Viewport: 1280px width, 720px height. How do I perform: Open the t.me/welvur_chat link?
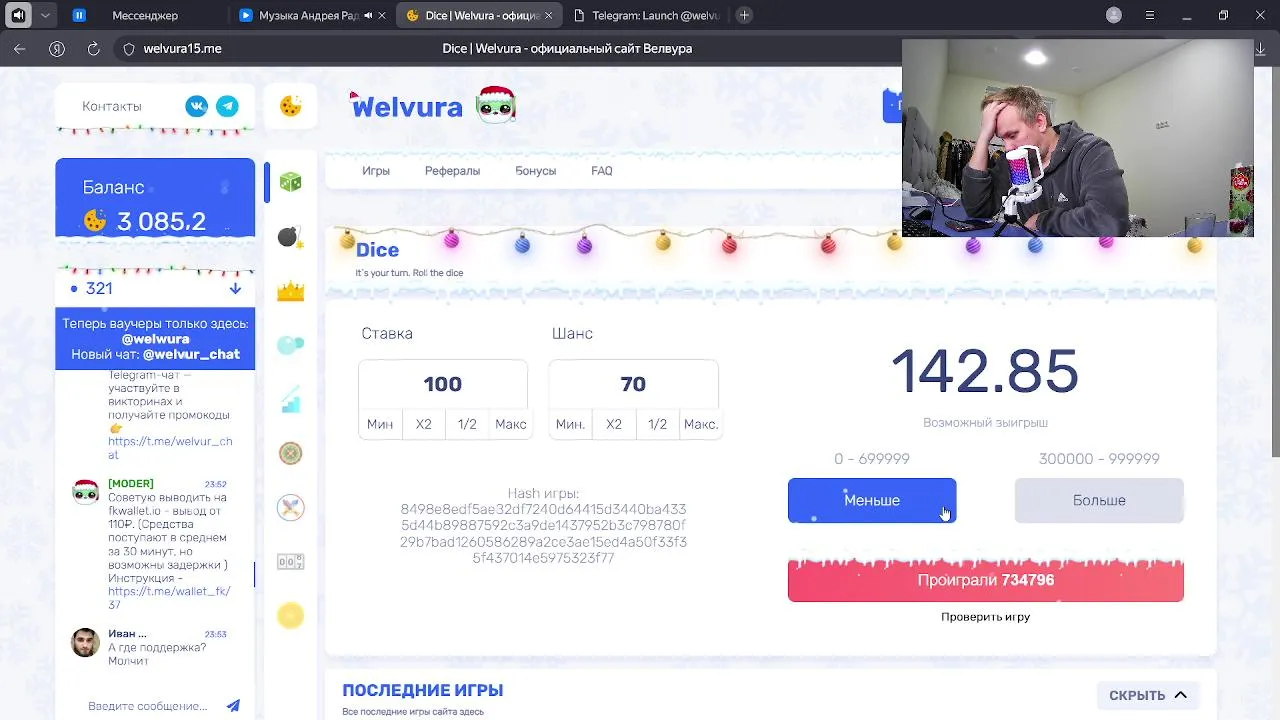[x=170, y=447]
